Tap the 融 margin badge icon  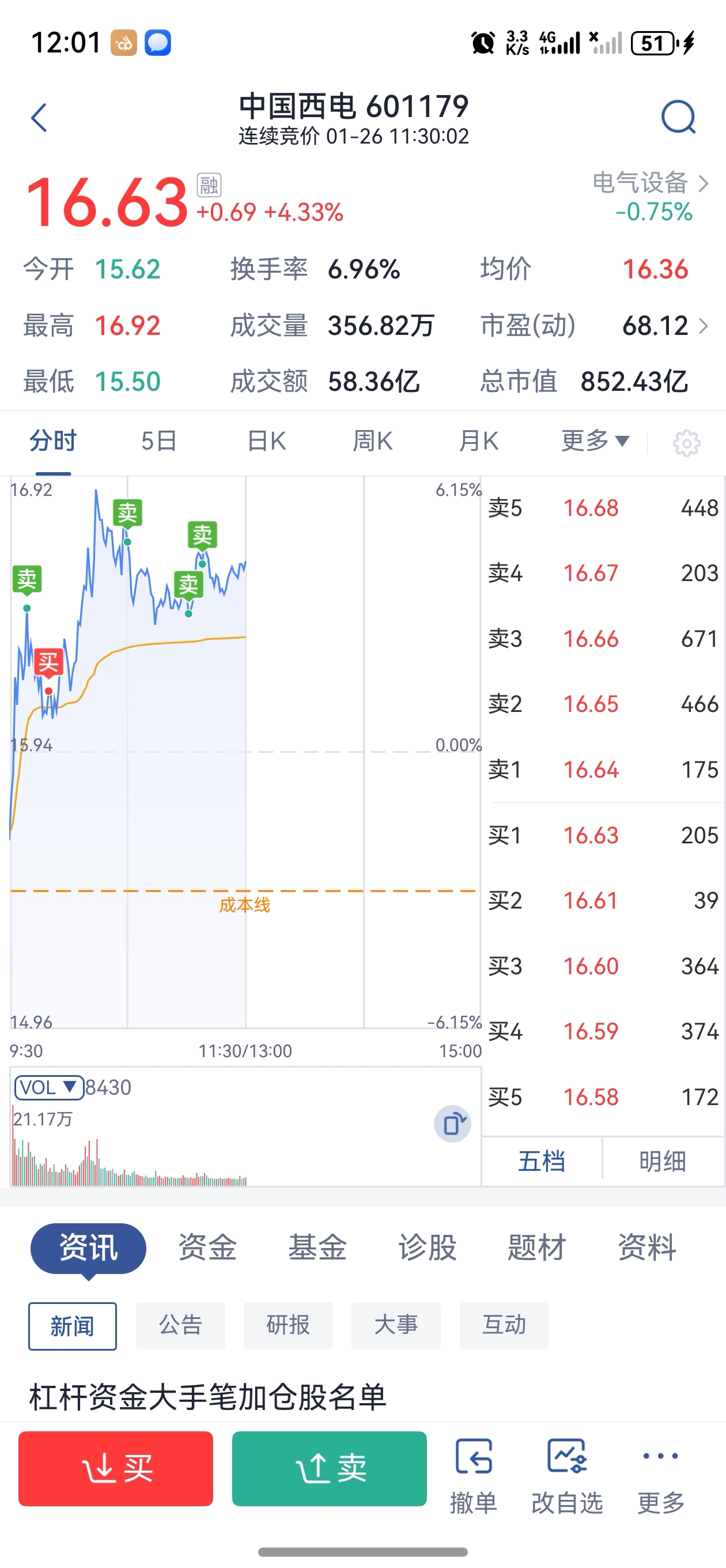tap(209, 185)
